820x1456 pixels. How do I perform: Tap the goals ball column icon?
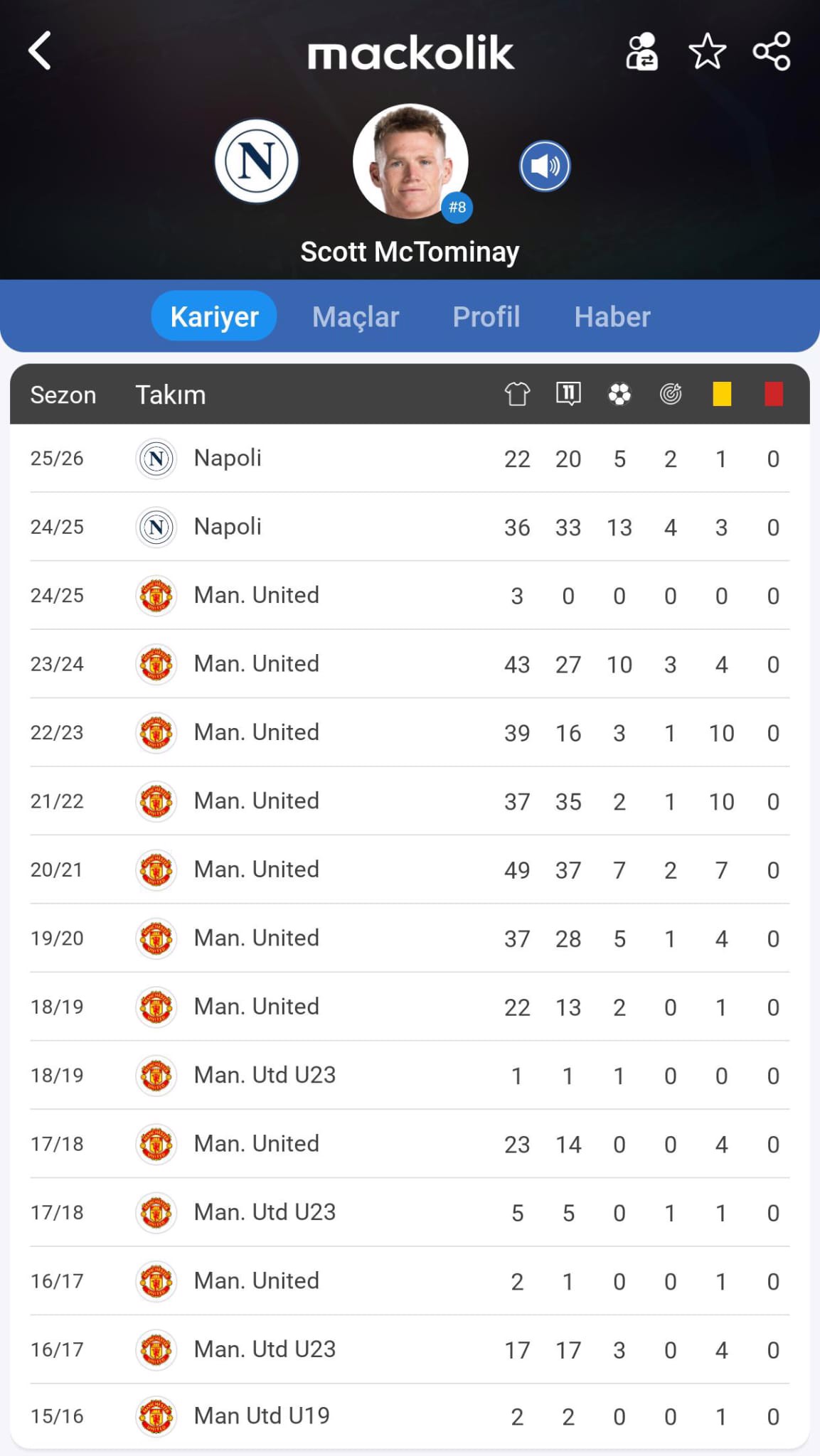(x=619, y=394)
